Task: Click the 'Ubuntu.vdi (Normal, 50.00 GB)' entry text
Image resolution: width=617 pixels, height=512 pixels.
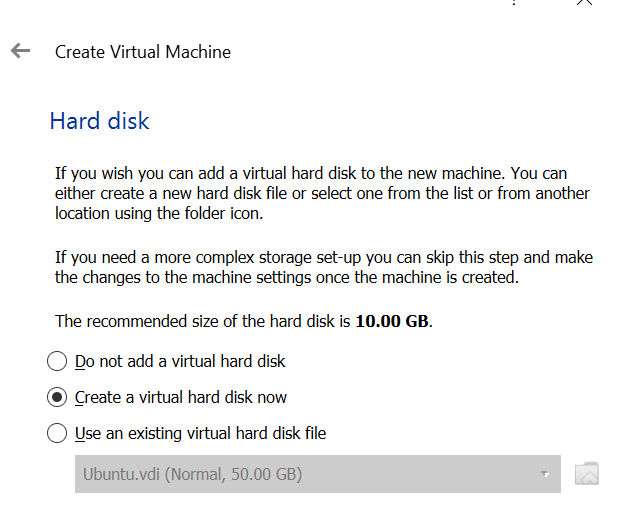Action: [x=192, y=474]
